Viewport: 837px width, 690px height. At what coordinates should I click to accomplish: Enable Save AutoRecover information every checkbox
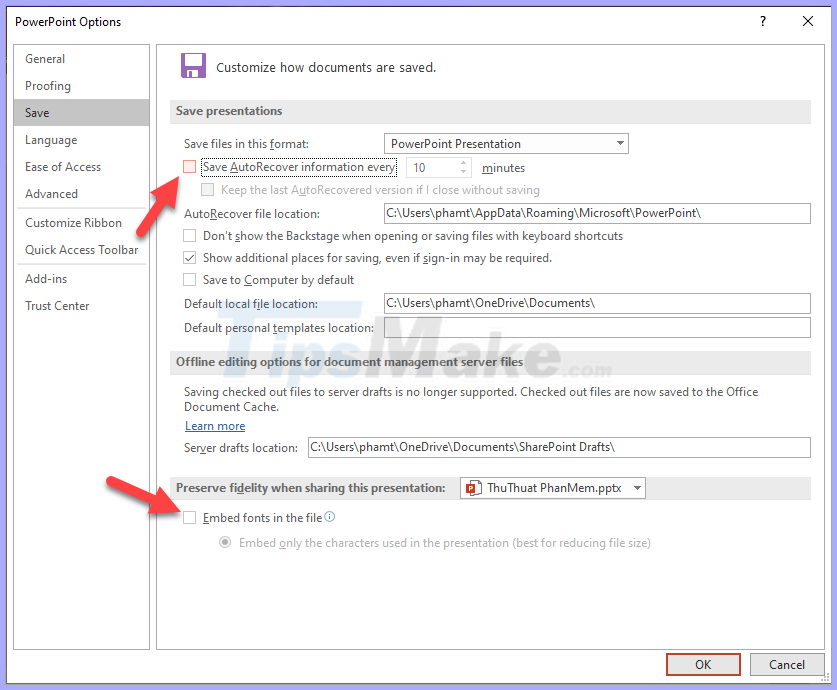189,166
